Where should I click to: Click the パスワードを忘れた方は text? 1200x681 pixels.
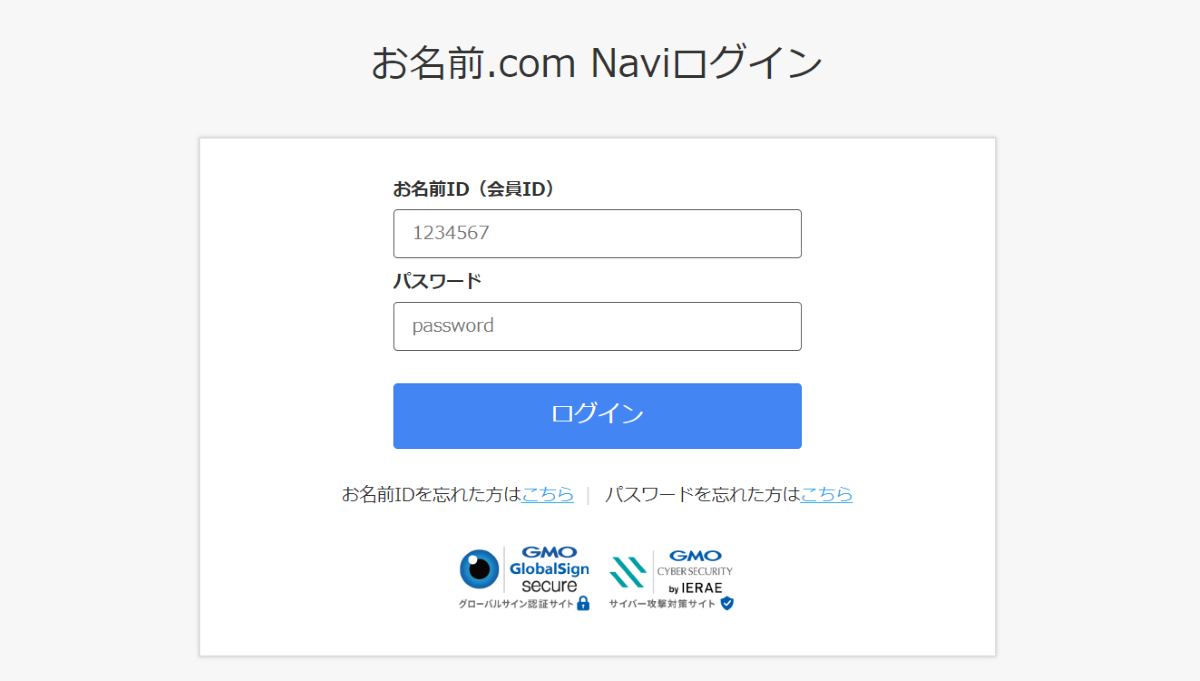click(703, 494)
